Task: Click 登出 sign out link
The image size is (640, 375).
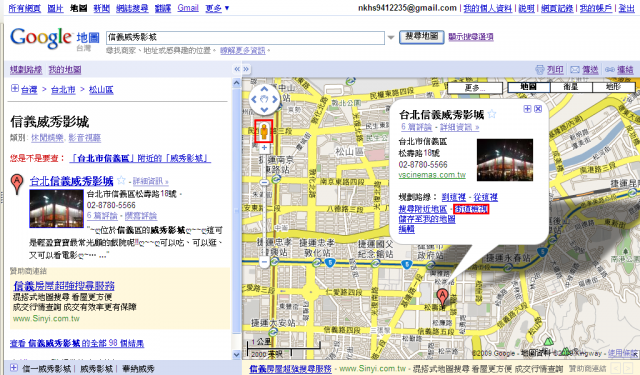Action: point(627,8)
